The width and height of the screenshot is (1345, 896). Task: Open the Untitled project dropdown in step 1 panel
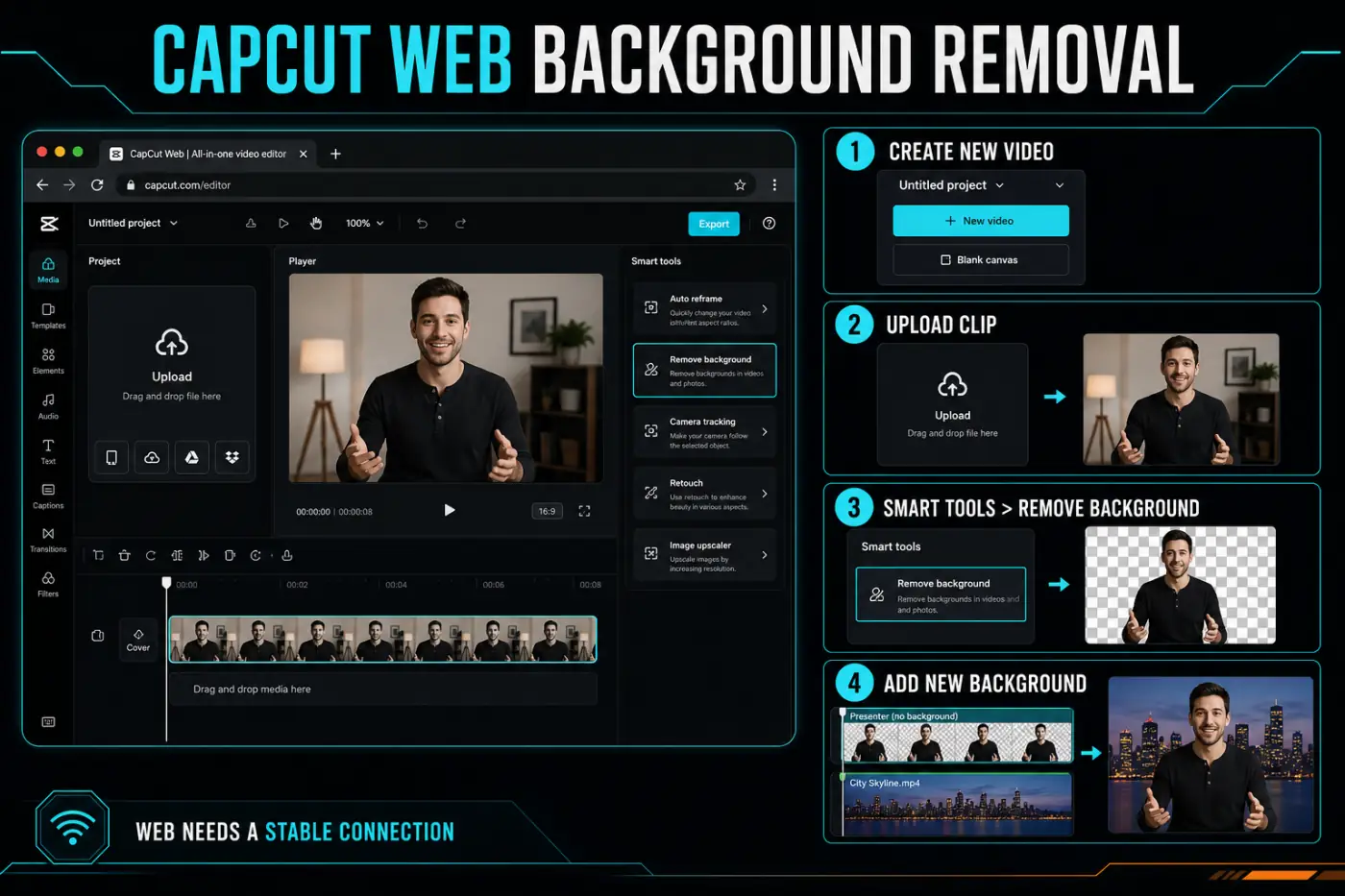click(x=951, y=185)
